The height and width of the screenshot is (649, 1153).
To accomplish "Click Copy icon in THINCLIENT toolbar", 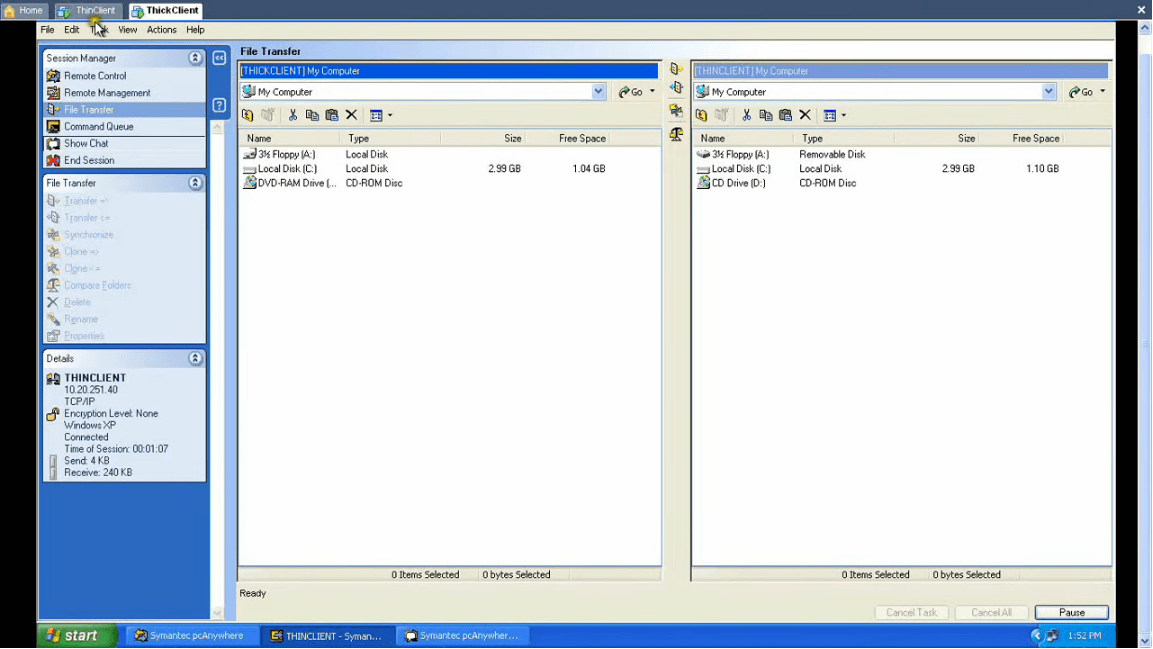I will pyautogui.click(x=765, y=115).
